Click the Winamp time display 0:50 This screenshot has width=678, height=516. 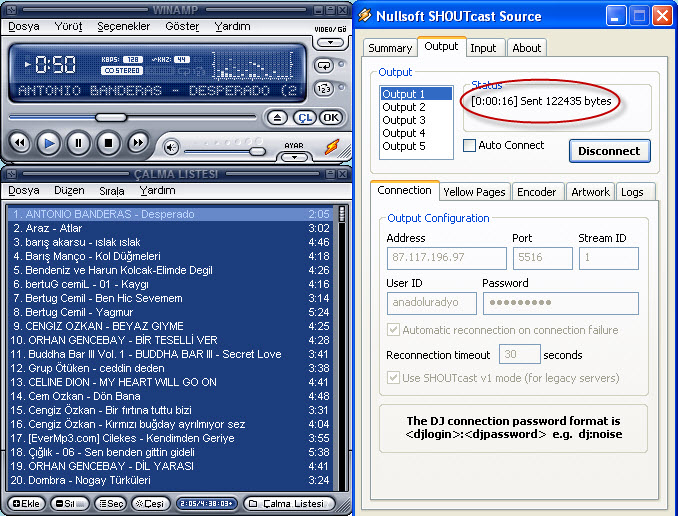[55, 65]
